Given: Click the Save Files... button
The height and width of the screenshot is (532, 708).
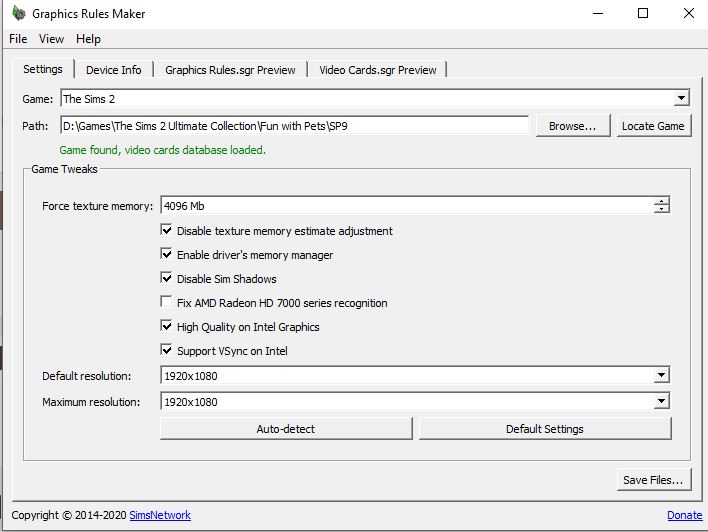Looking at the screenshot, I should (653, 480).
